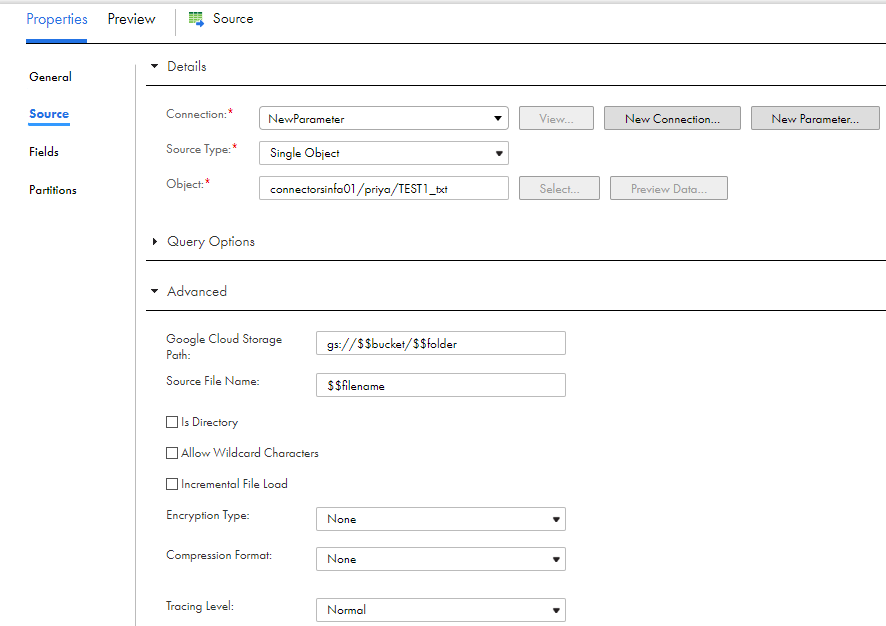Click the Source File Name field

pos(441,385)
